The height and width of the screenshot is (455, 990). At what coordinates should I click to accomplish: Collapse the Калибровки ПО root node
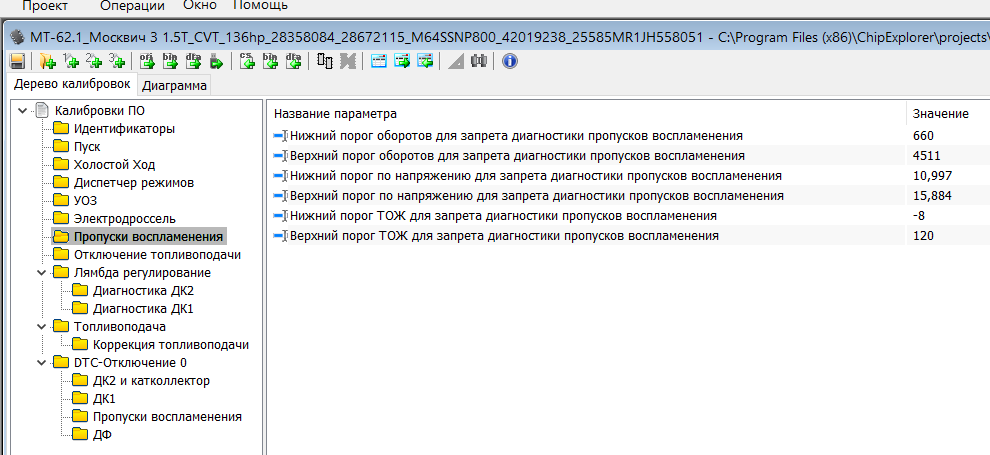(23, 111)
